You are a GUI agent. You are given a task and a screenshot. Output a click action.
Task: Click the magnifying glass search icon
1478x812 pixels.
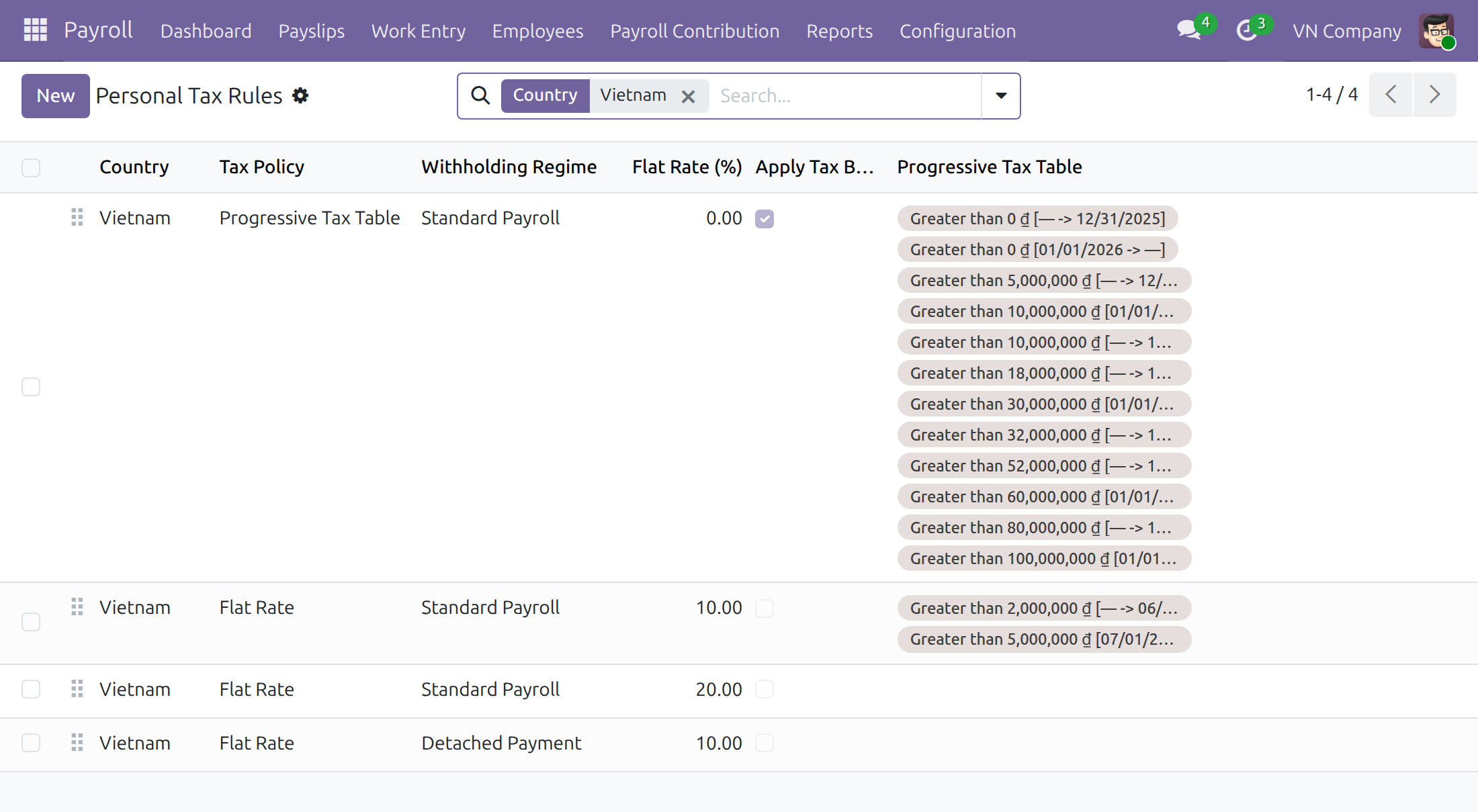point(480,95)
